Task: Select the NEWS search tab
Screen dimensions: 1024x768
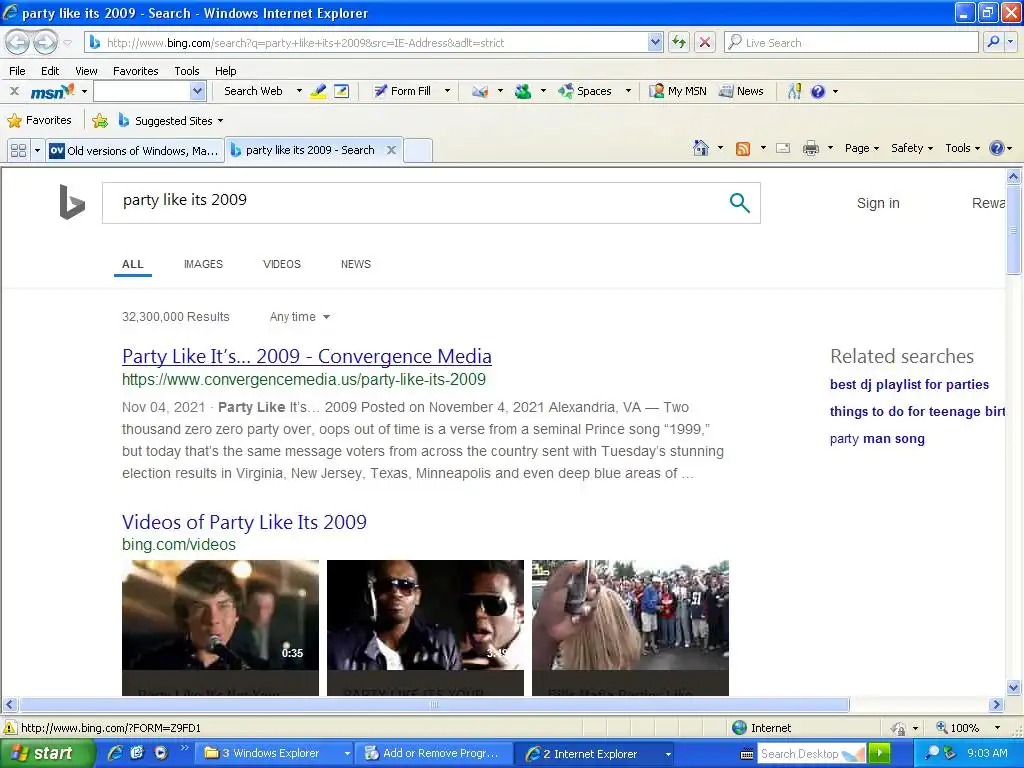Action: point(356,264)
